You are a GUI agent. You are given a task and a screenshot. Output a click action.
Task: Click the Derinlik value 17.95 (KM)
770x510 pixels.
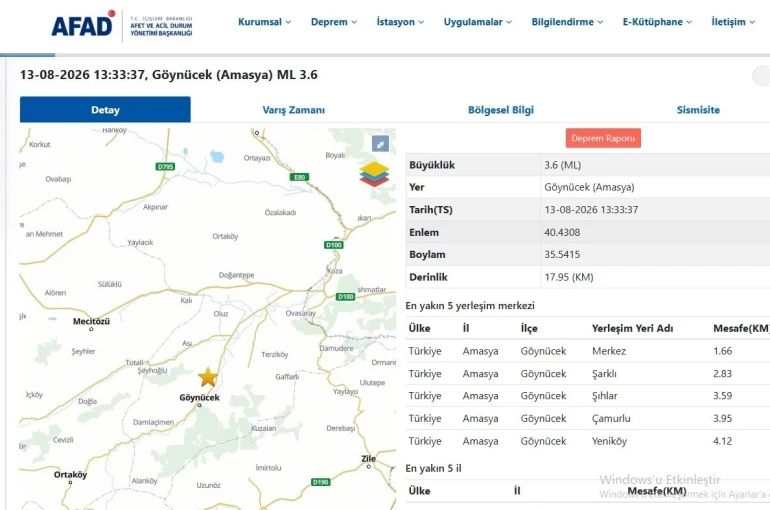569,277
